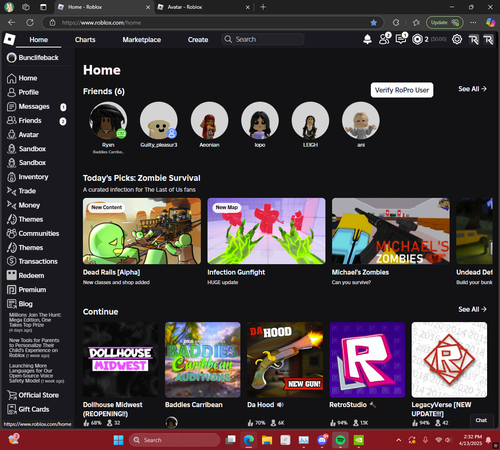Open friend Aeonian's avatar
500x450 pixels.
pyautogui.click(x=209, y=120)
